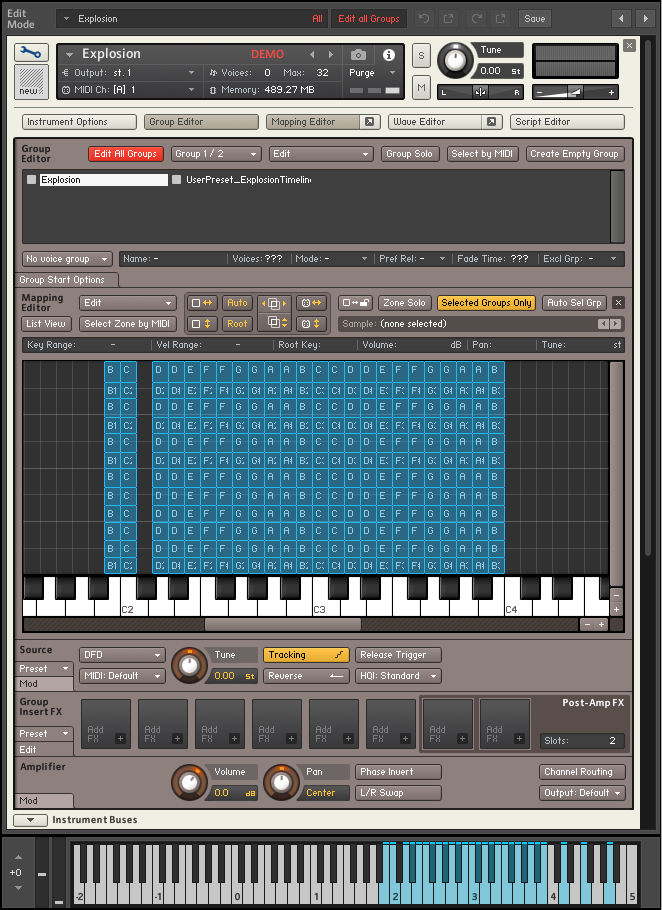Viewport: 662px width, 910px height.
Task: Open the Output: Default dropdown
Action: (582, 793)
